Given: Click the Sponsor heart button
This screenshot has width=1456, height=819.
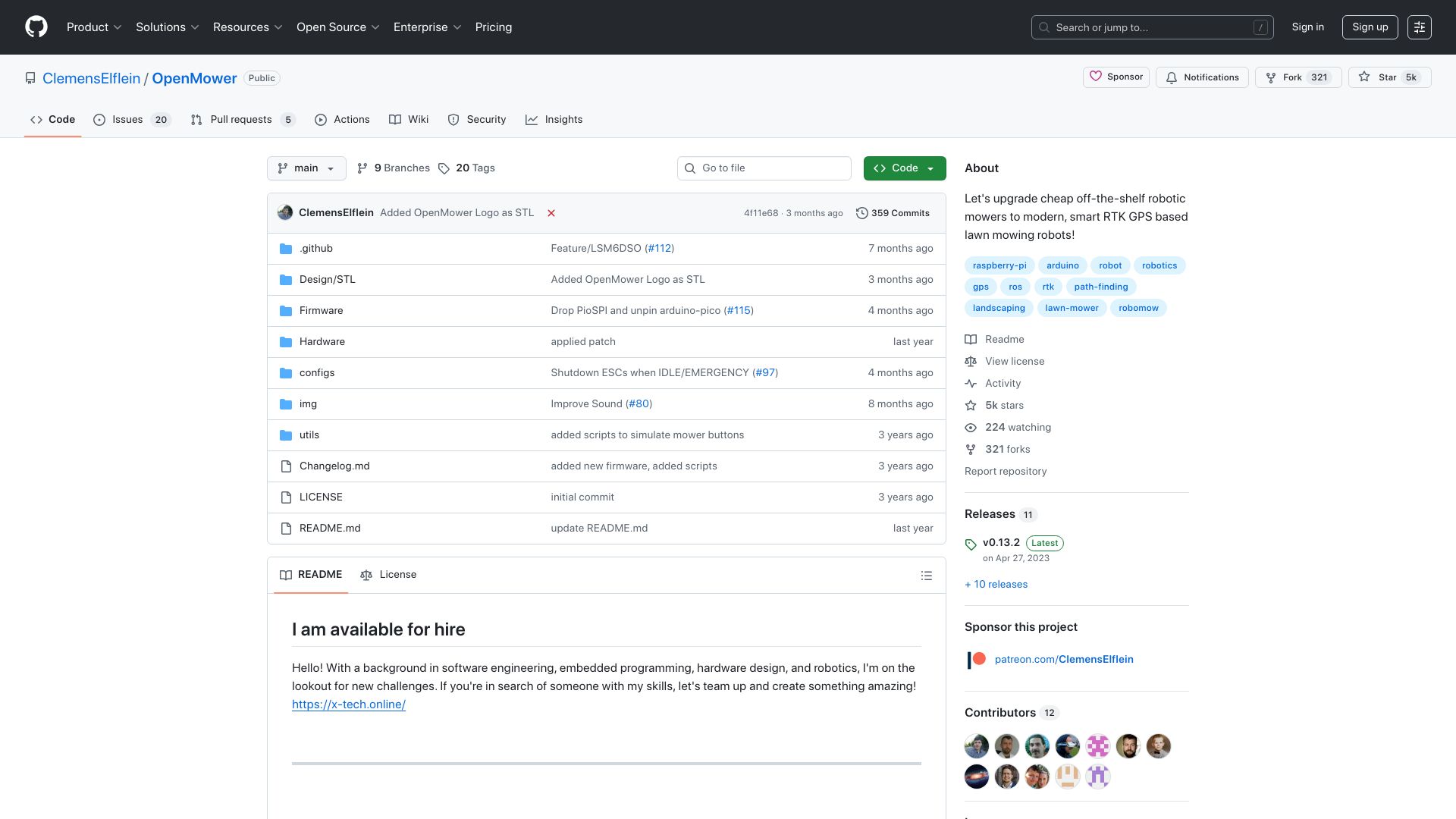Looking at the screenshot, I should (x=1116, y=77).
